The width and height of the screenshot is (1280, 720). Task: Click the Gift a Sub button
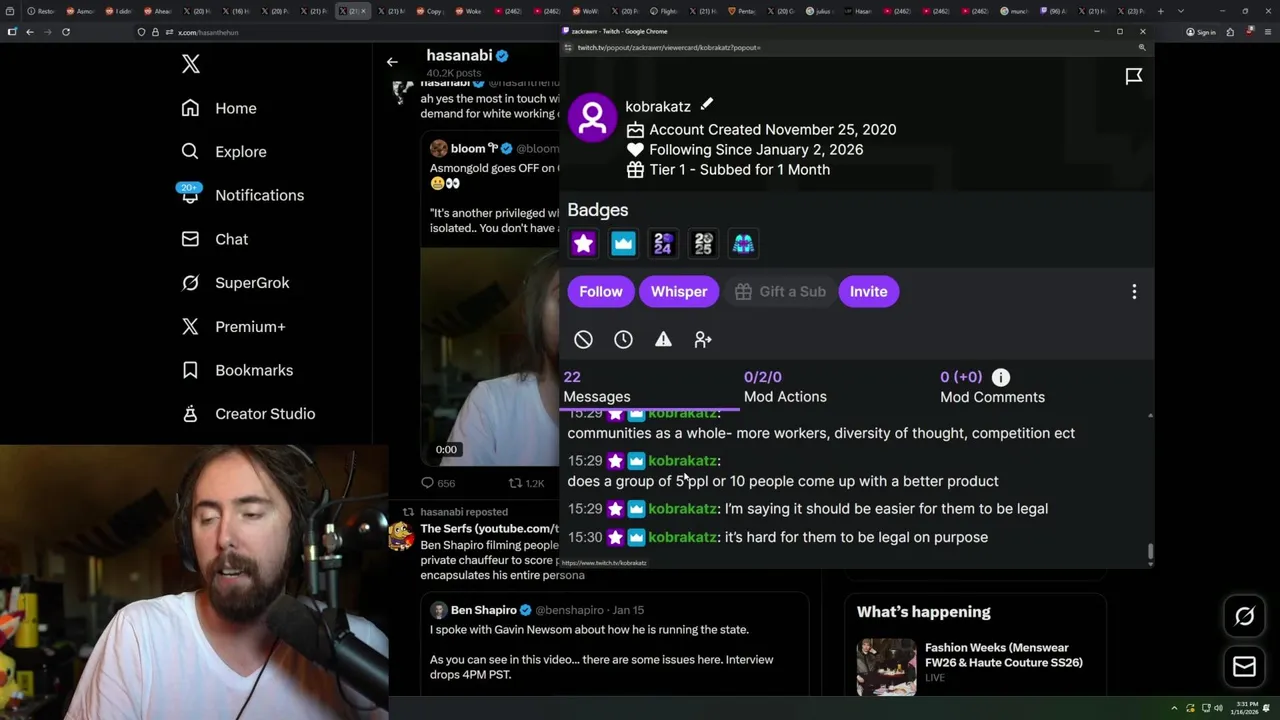780,292
